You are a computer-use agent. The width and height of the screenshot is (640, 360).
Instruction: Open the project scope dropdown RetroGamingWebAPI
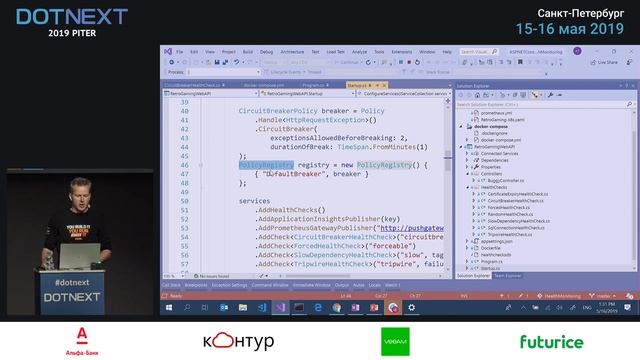211,93
